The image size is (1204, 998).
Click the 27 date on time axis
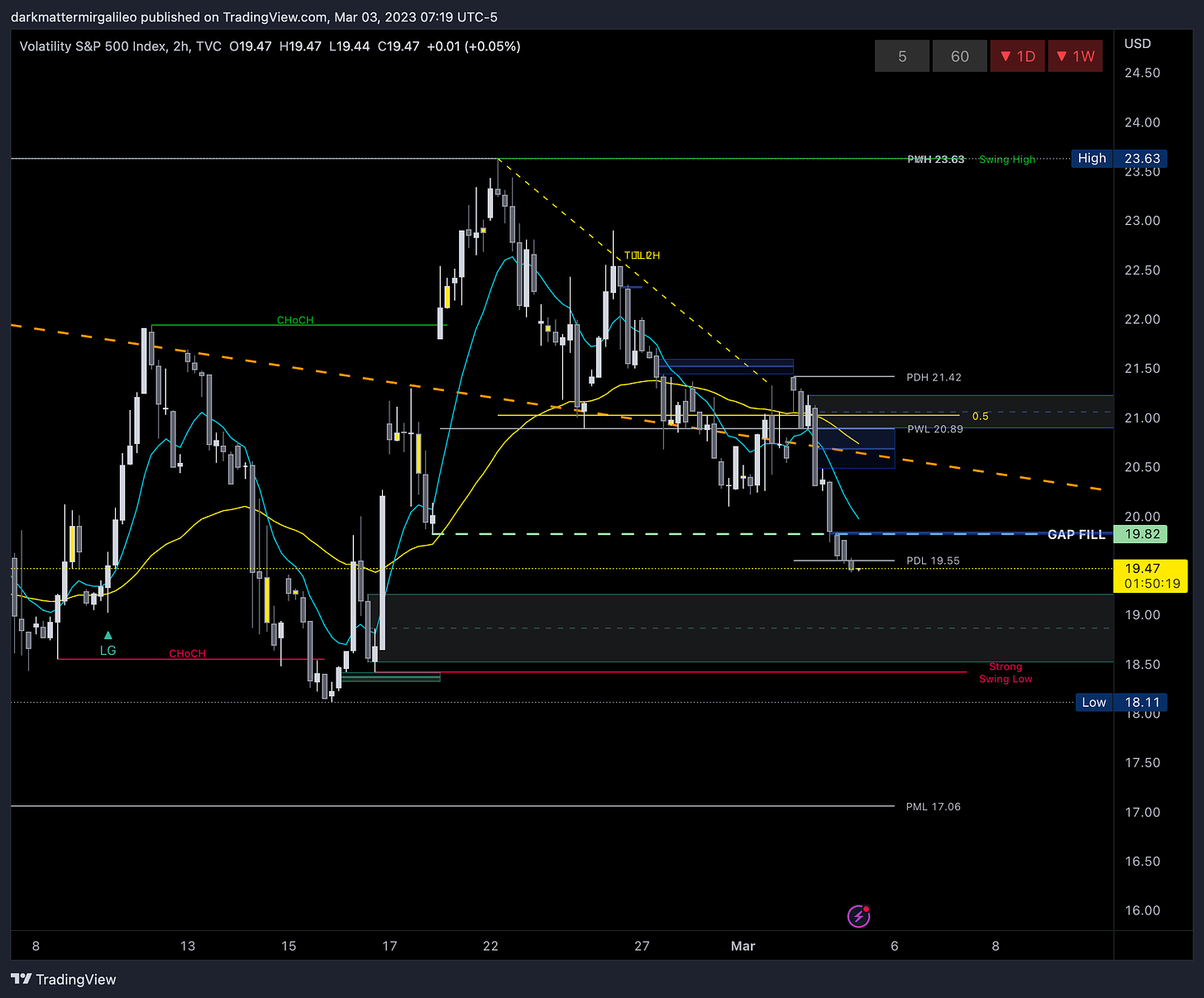coord(642,946)
